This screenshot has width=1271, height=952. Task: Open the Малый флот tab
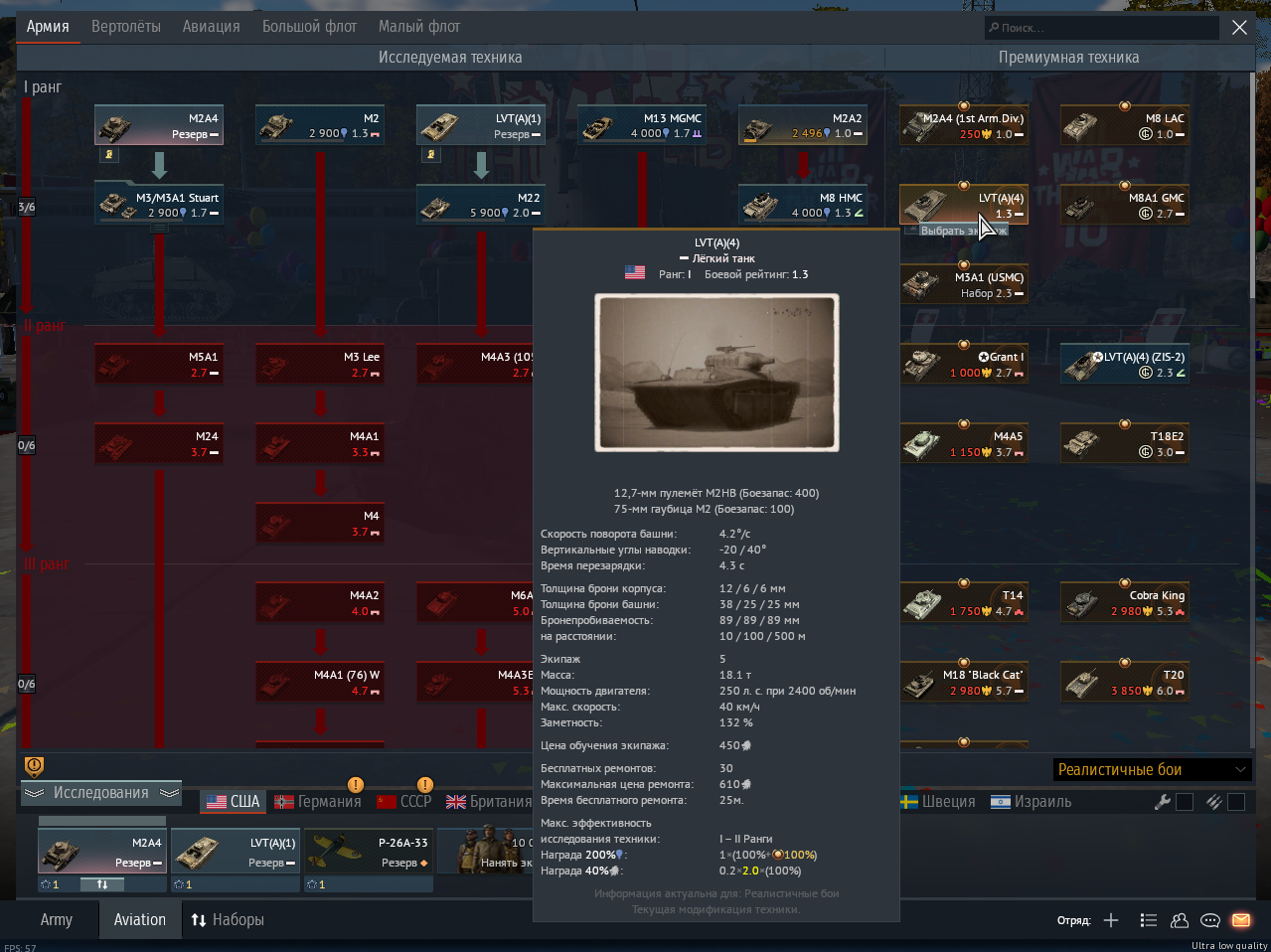(419, 27)
